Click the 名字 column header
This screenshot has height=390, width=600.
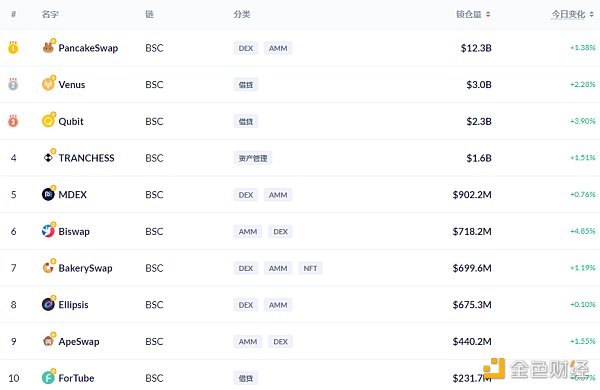(50, 14)
